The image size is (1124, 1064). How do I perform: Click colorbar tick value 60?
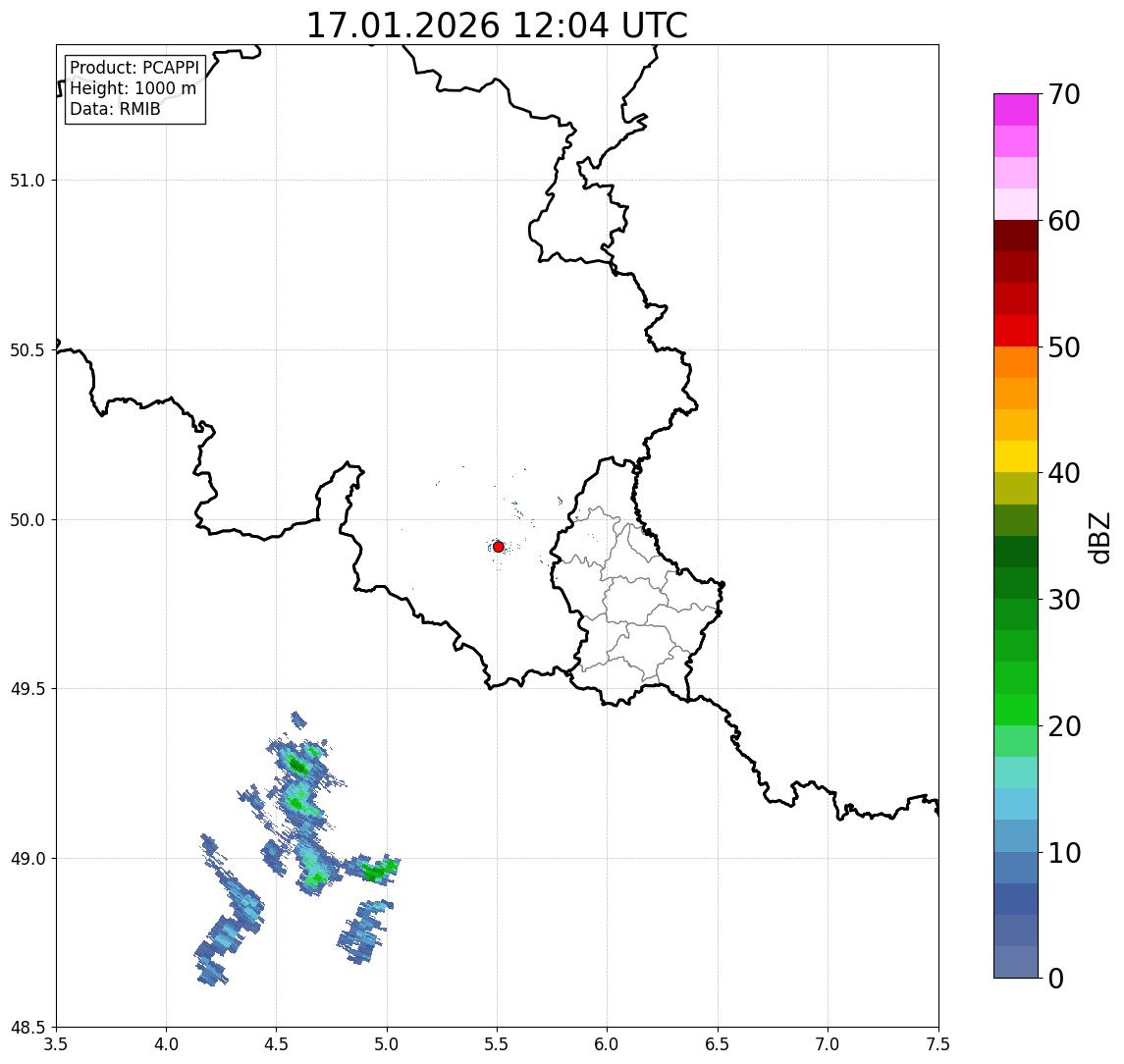pyautogui.click(x=1064, y=222)
